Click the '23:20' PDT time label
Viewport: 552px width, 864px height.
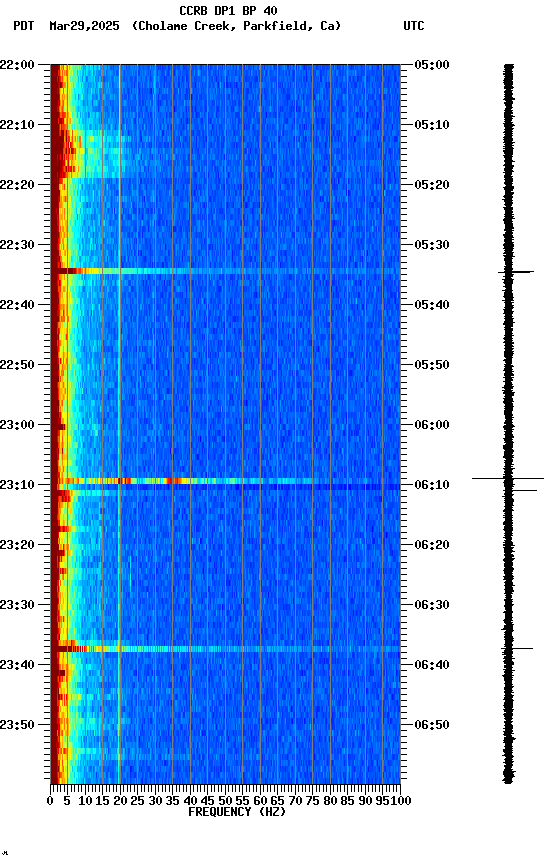(x=17, y=546)
